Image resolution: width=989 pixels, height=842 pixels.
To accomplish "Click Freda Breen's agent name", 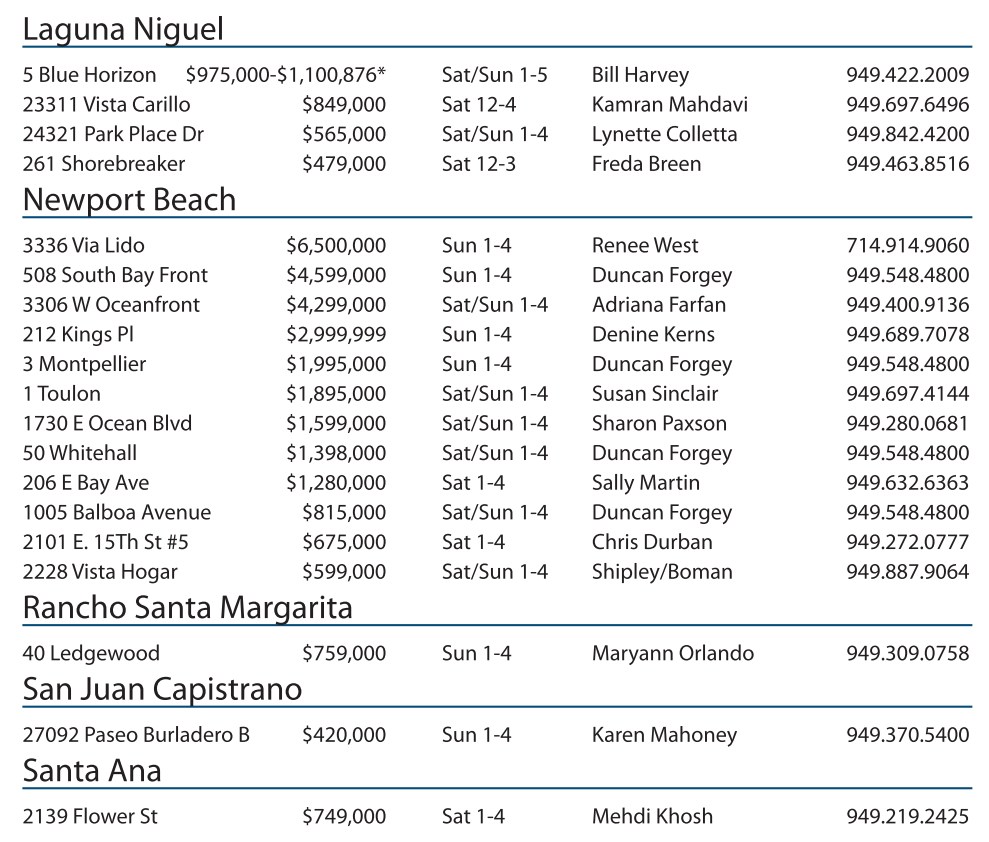I will pos(646,164).
